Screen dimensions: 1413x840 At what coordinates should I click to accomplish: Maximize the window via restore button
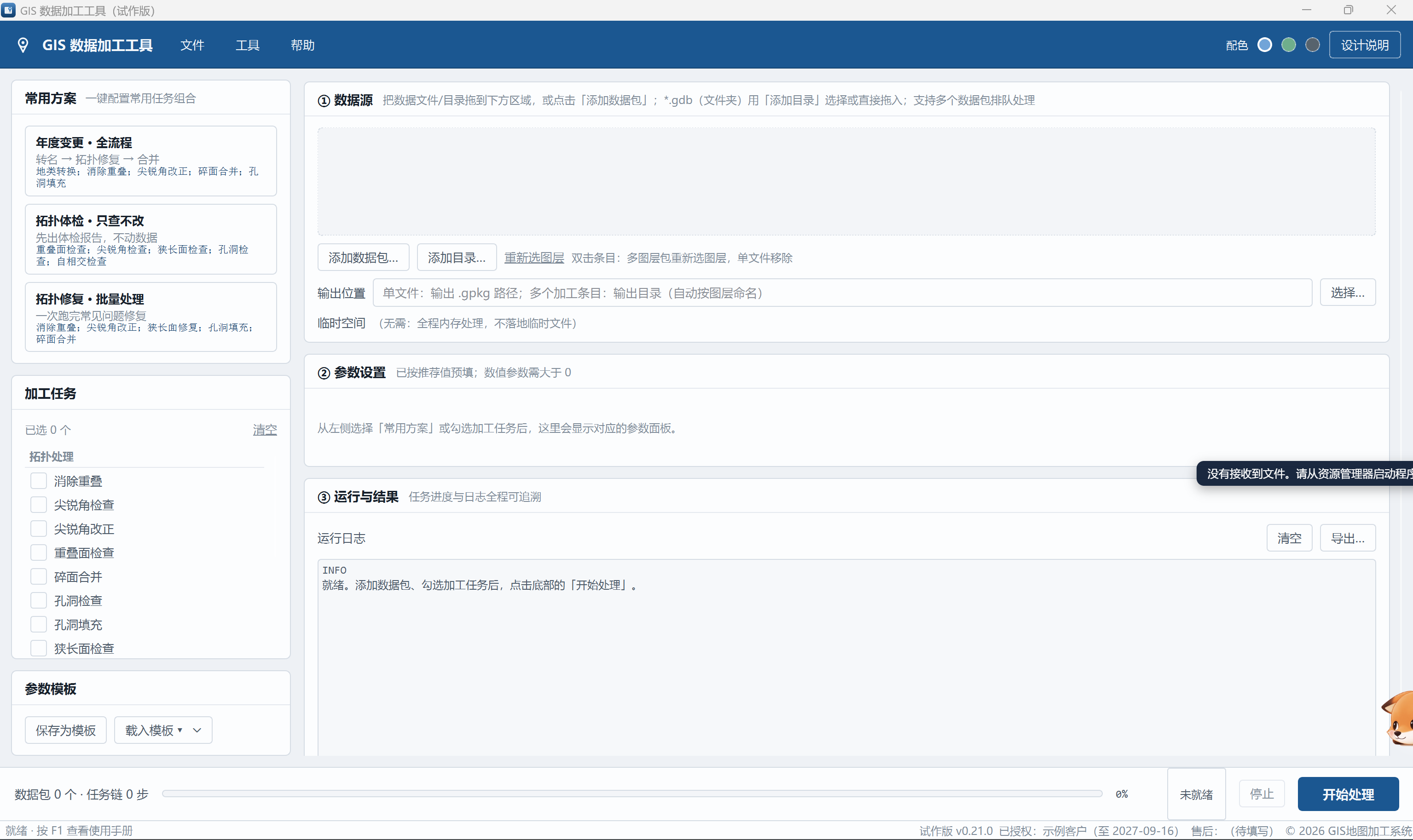point(1349,10)
